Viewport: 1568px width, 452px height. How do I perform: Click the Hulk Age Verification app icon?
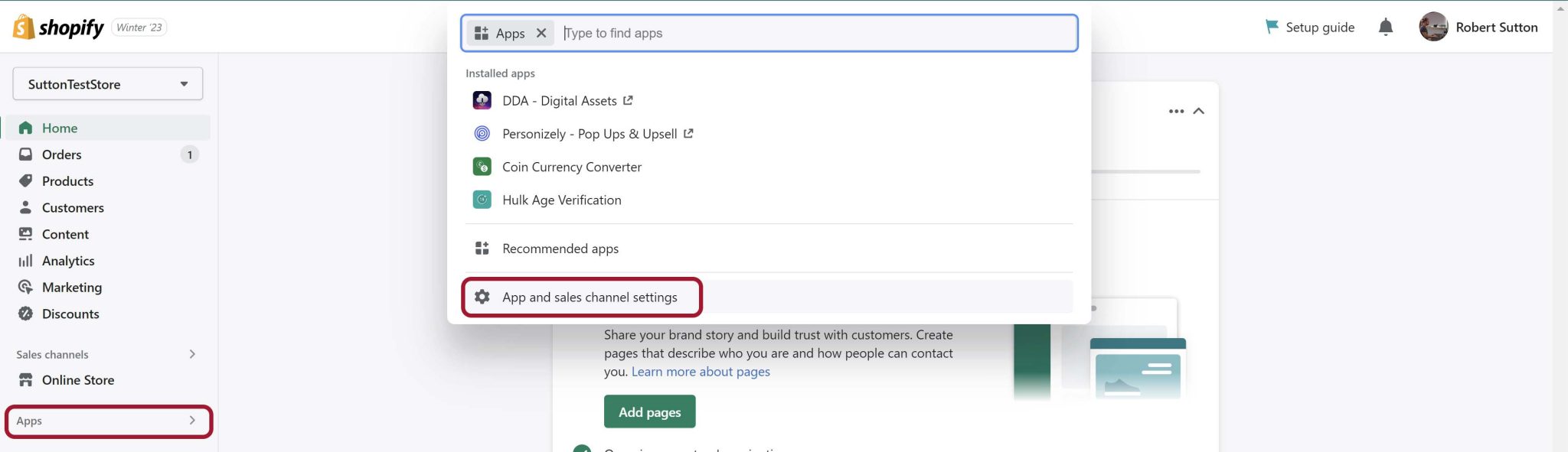tap(482, 200)
